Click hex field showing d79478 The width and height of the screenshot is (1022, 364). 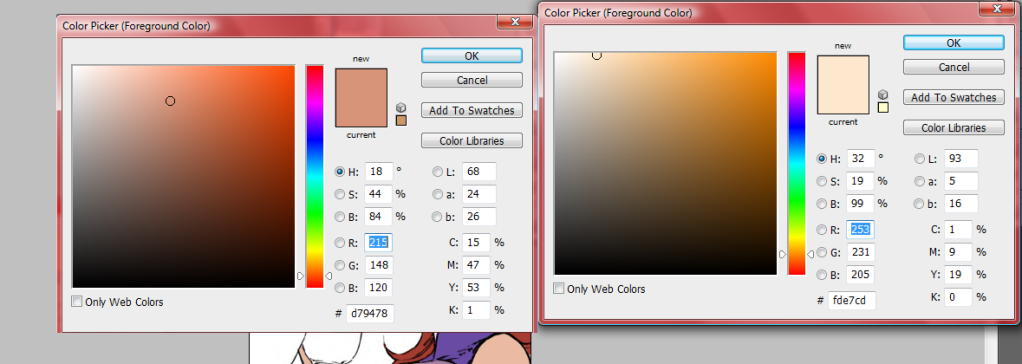point(370,313)
